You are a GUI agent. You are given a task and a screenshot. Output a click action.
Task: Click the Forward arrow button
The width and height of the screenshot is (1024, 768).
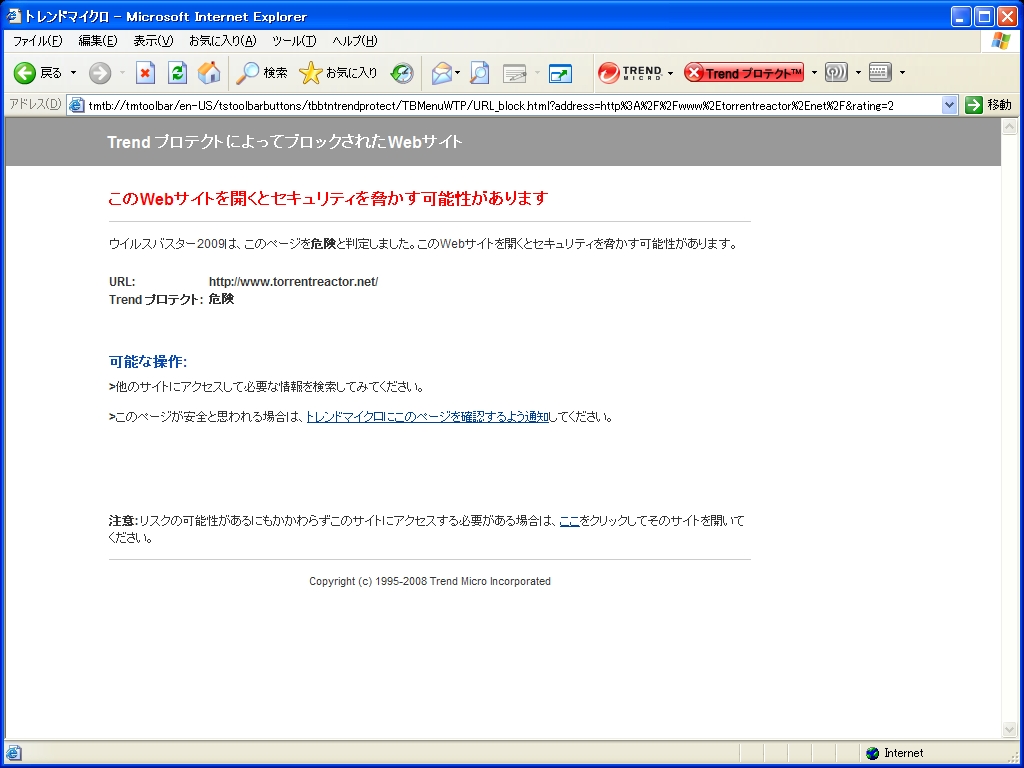pyautogui.click(x=100, y=72)
